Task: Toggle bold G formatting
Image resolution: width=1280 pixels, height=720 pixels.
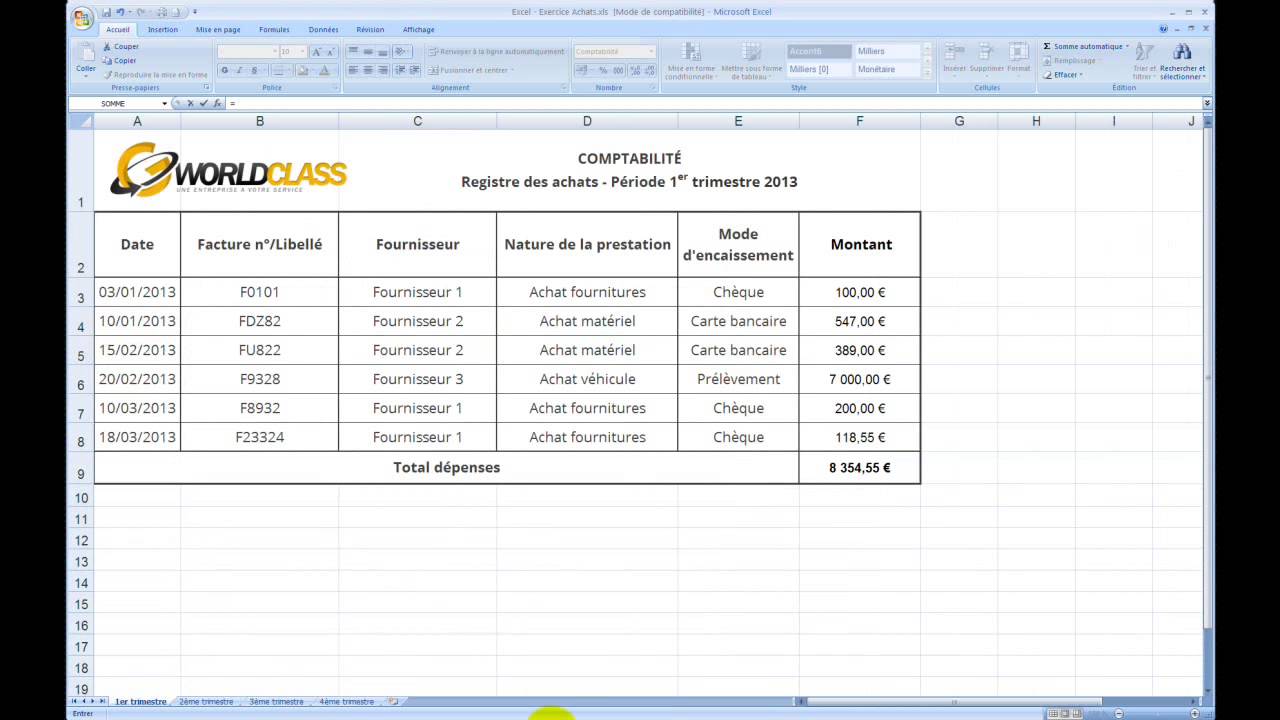Action: (224, 70)
